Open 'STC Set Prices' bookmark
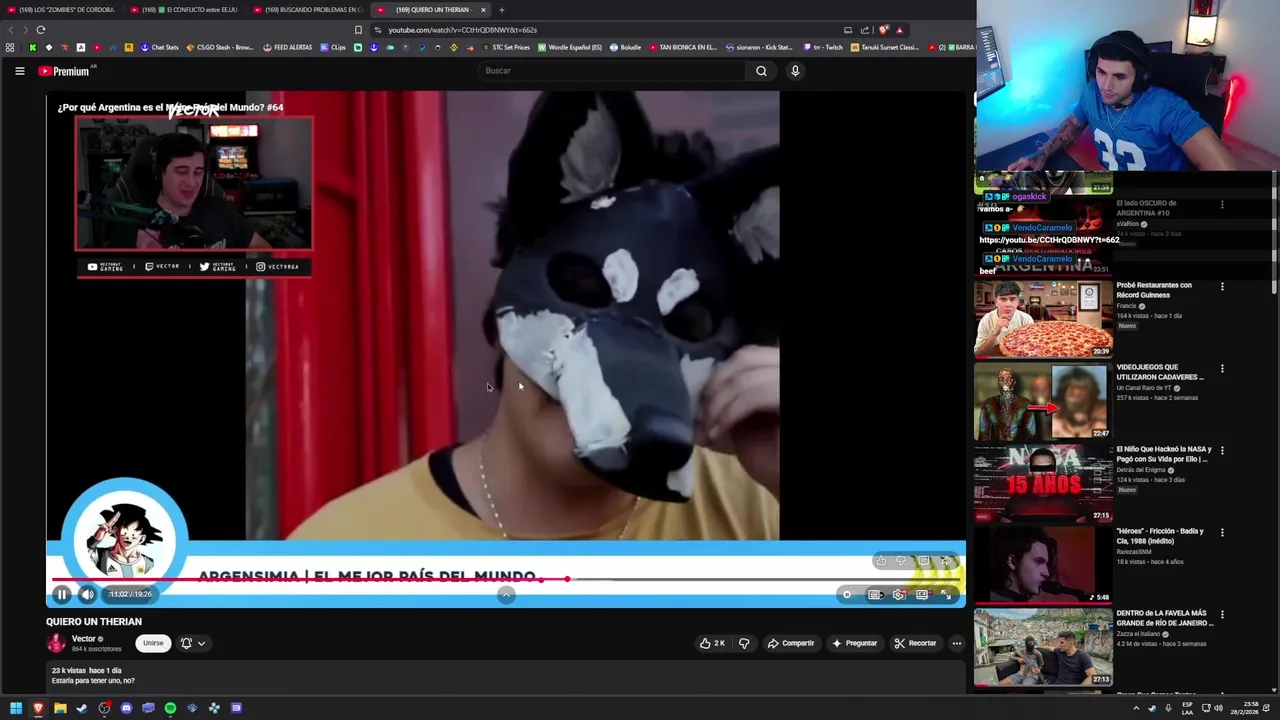Viewport: 1280px width, 720px height. click(506, 47)
